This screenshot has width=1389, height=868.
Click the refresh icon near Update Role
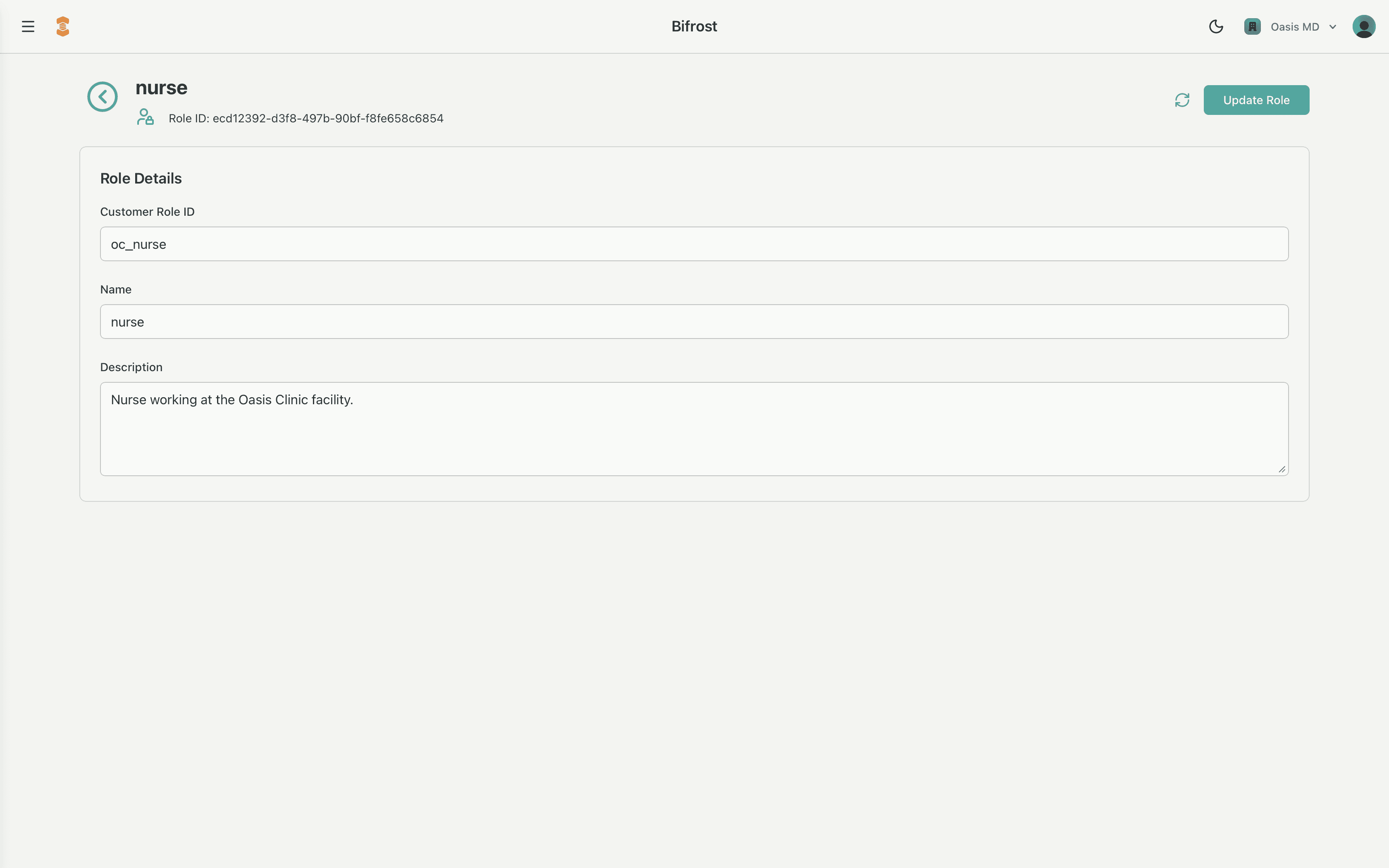pos(1182,99)
